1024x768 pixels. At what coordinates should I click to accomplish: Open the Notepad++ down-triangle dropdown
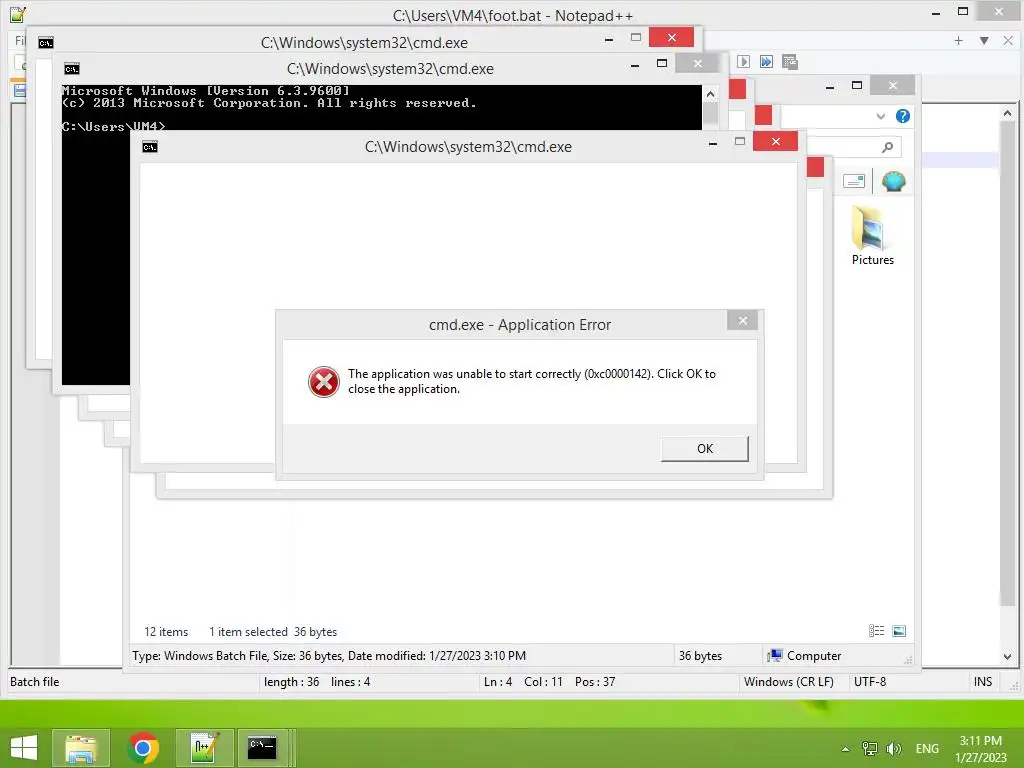tap(984, 40)
